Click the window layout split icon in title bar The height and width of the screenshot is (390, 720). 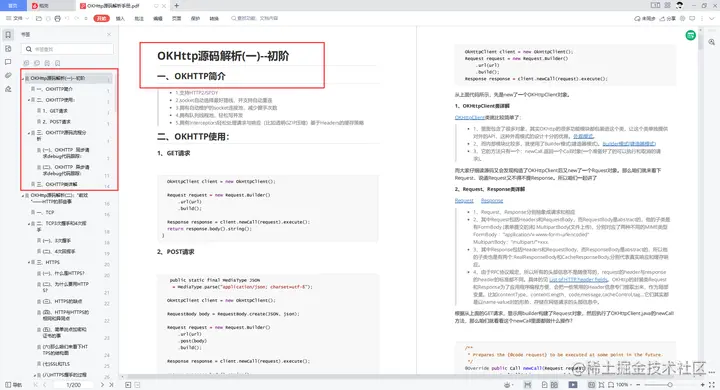655,6
